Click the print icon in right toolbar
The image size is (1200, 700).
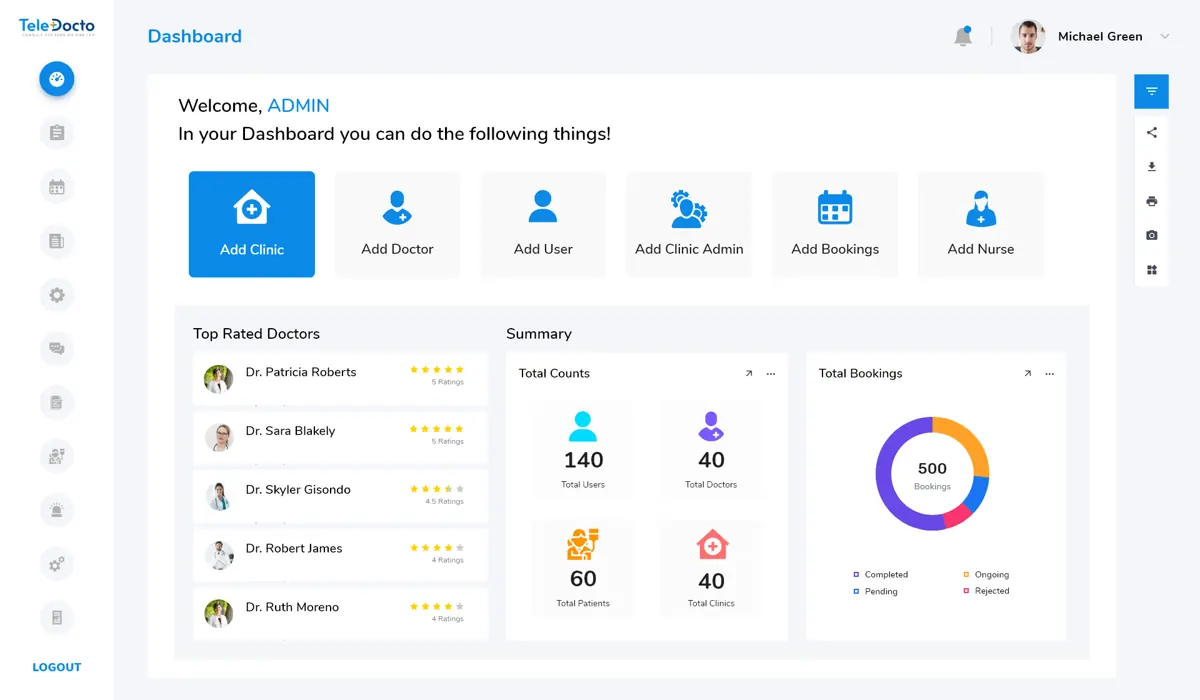1152,201
